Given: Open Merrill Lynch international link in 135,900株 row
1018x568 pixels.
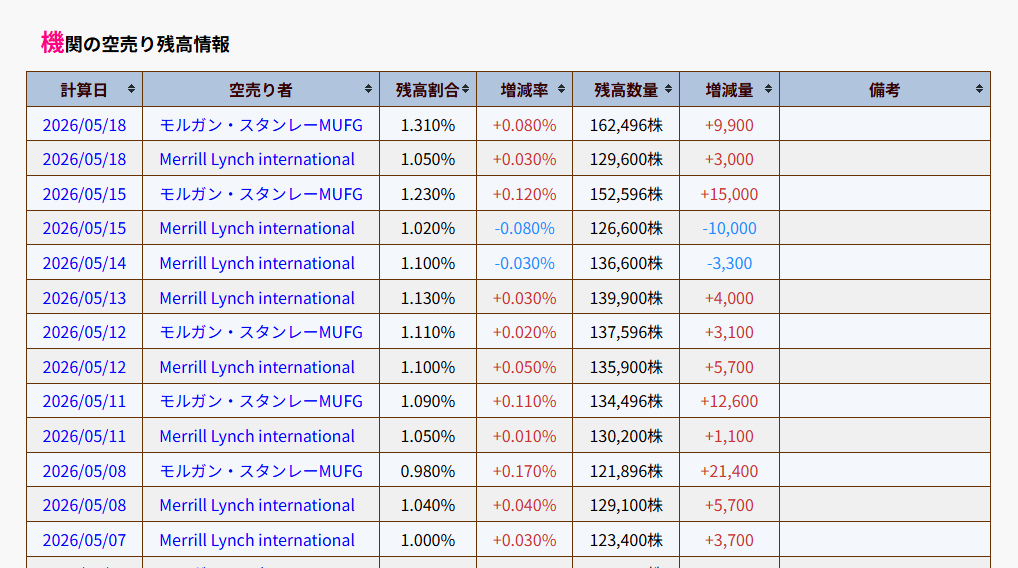Looking at the screenshot, I should [x=257, y=367].
